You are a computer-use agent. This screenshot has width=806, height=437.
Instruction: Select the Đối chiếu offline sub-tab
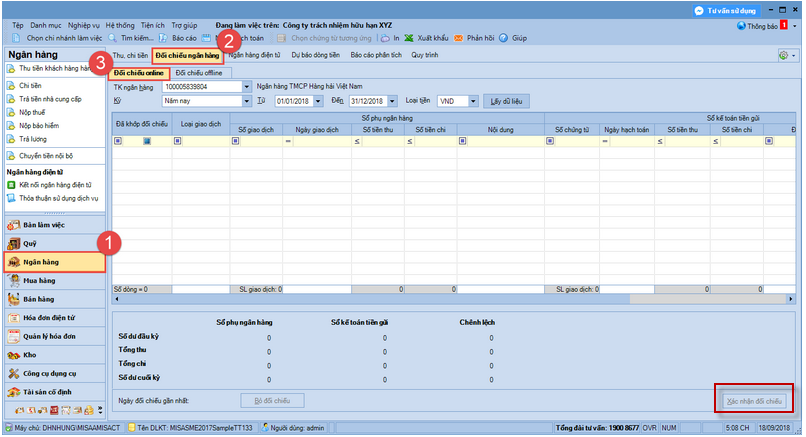199,73
